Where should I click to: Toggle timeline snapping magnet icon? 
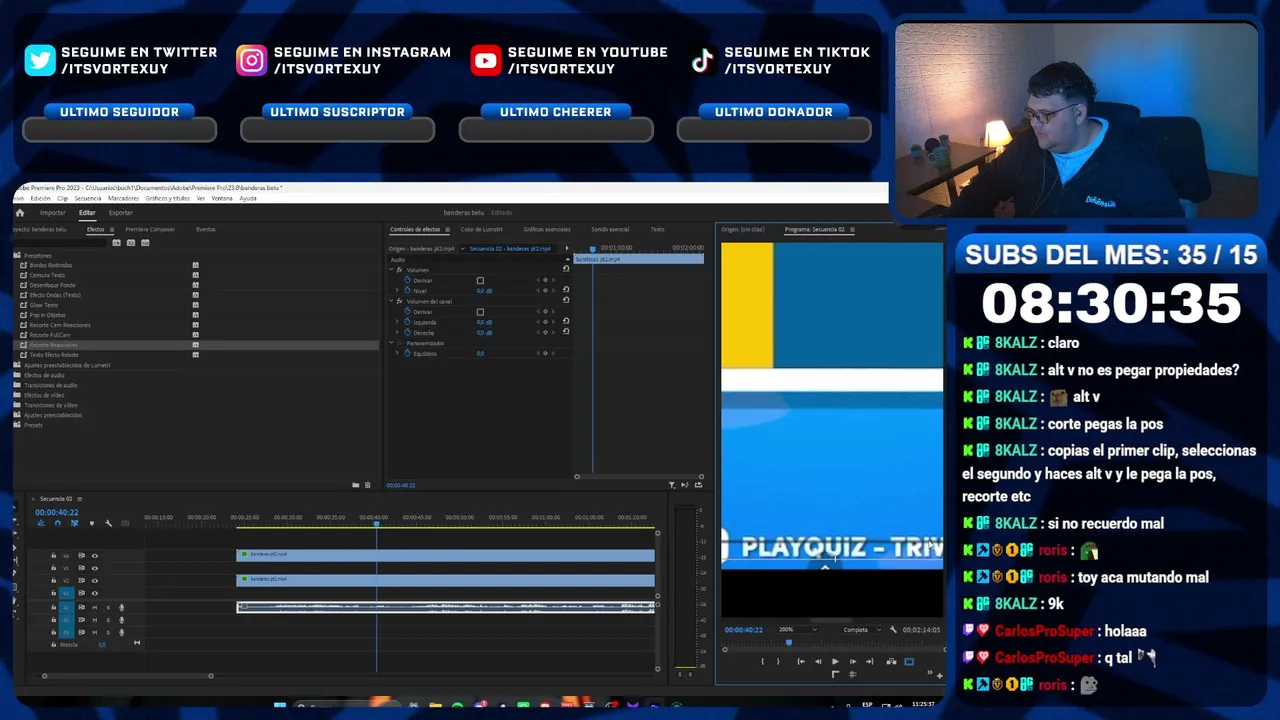click(57, 523)
